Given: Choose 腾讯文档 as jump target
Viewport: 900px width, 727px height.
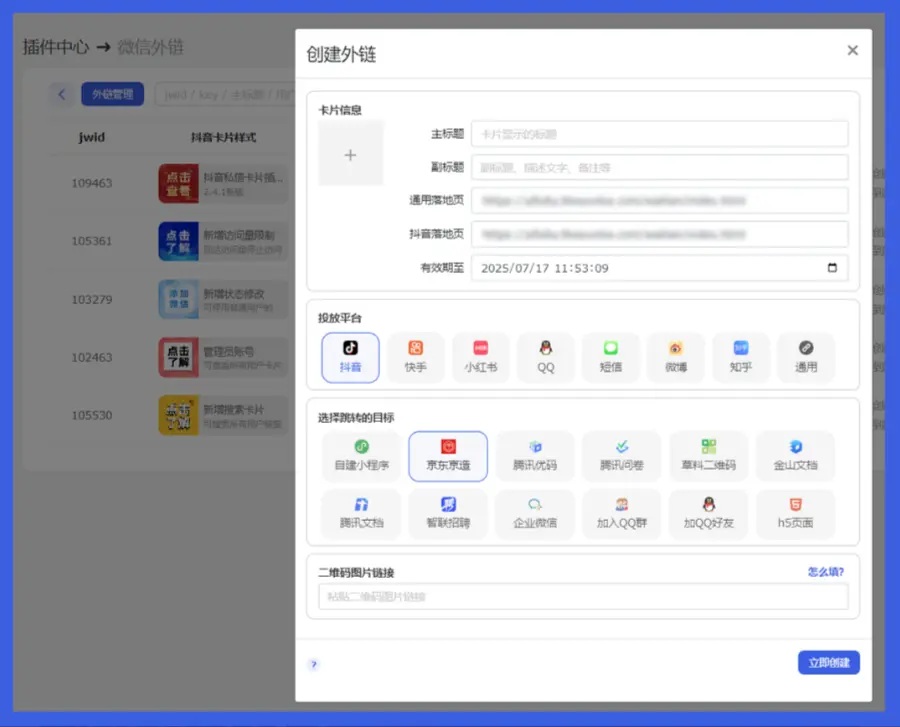Looking at the screenshot, I should click(362, 514).
